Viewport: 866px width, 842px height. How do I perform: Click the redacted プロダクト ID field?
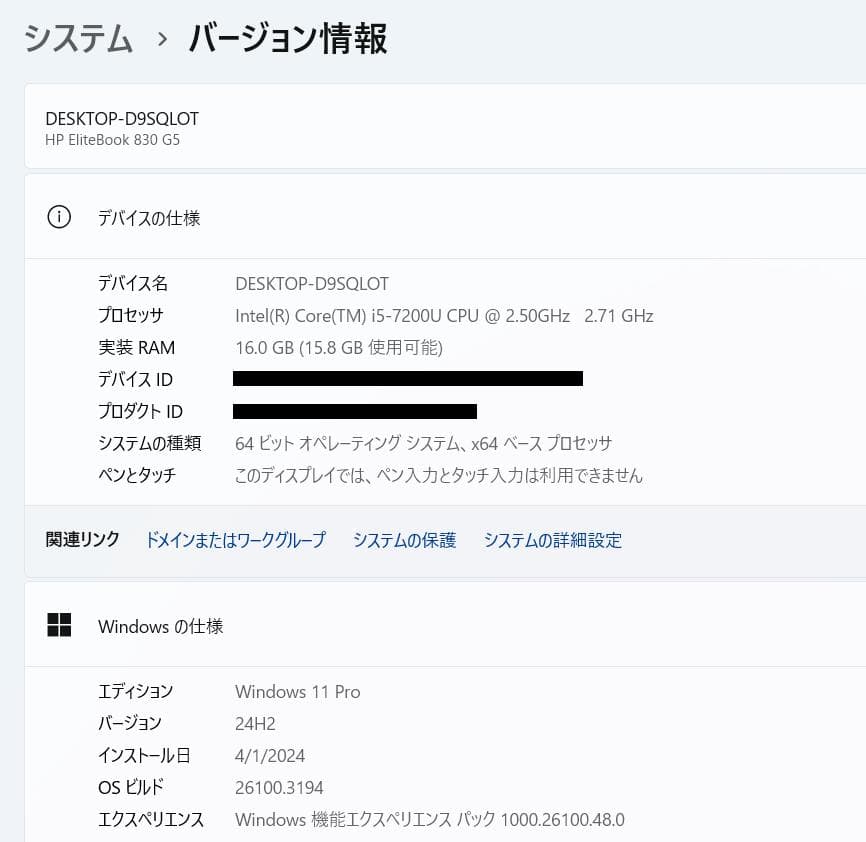[354, 410]
